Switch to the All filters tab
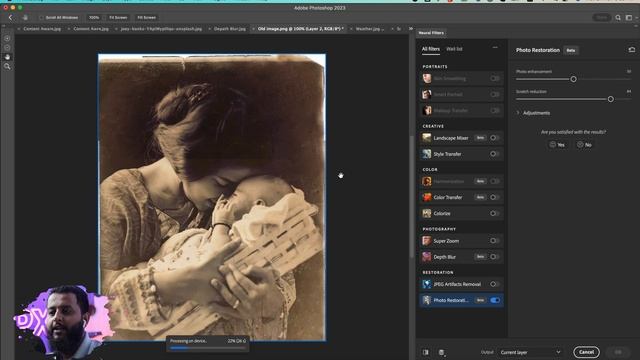The width and height of the screenshot is (640, 360). point(431,49)
